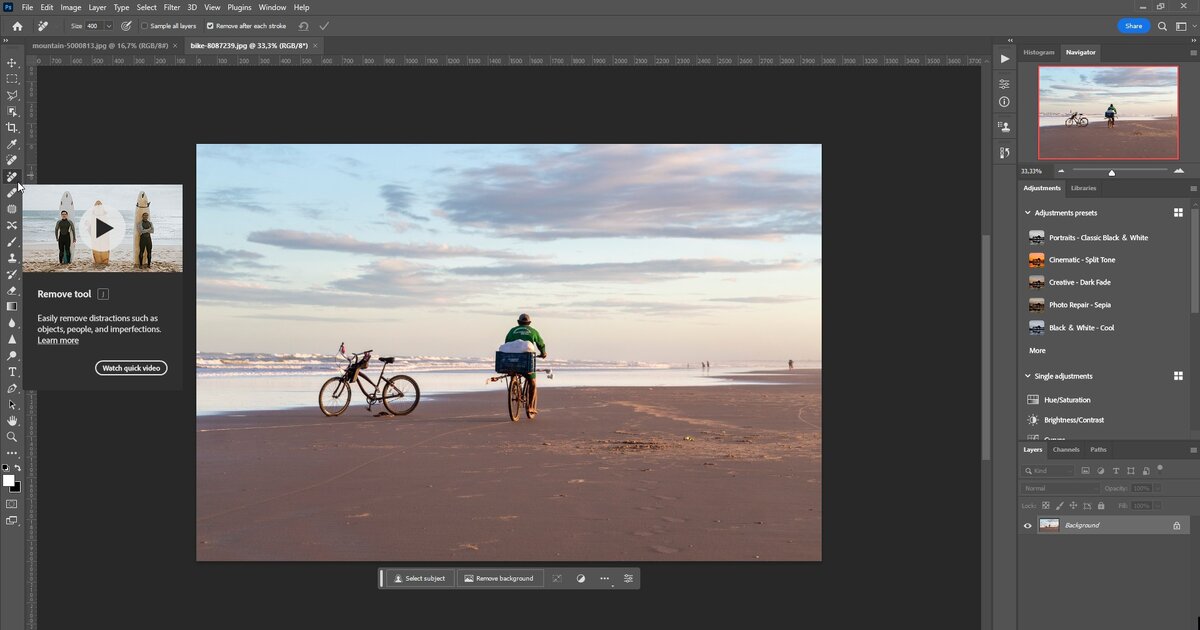Image resolution: width=1200 pixels, height=630 pixels.
Task: Click the Home icon in options bar
Action: (17, 26)
